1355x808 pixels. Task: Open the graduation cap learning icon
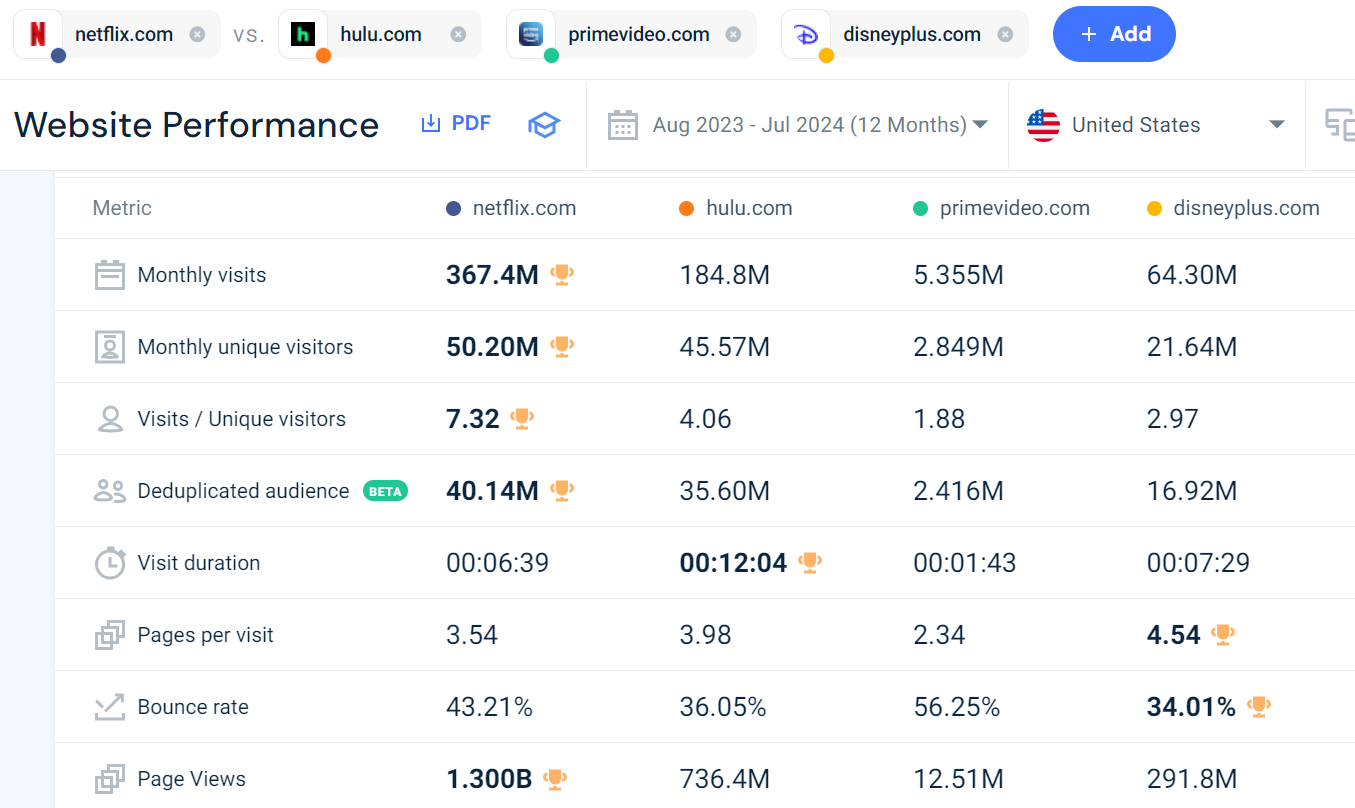point(544,125)
